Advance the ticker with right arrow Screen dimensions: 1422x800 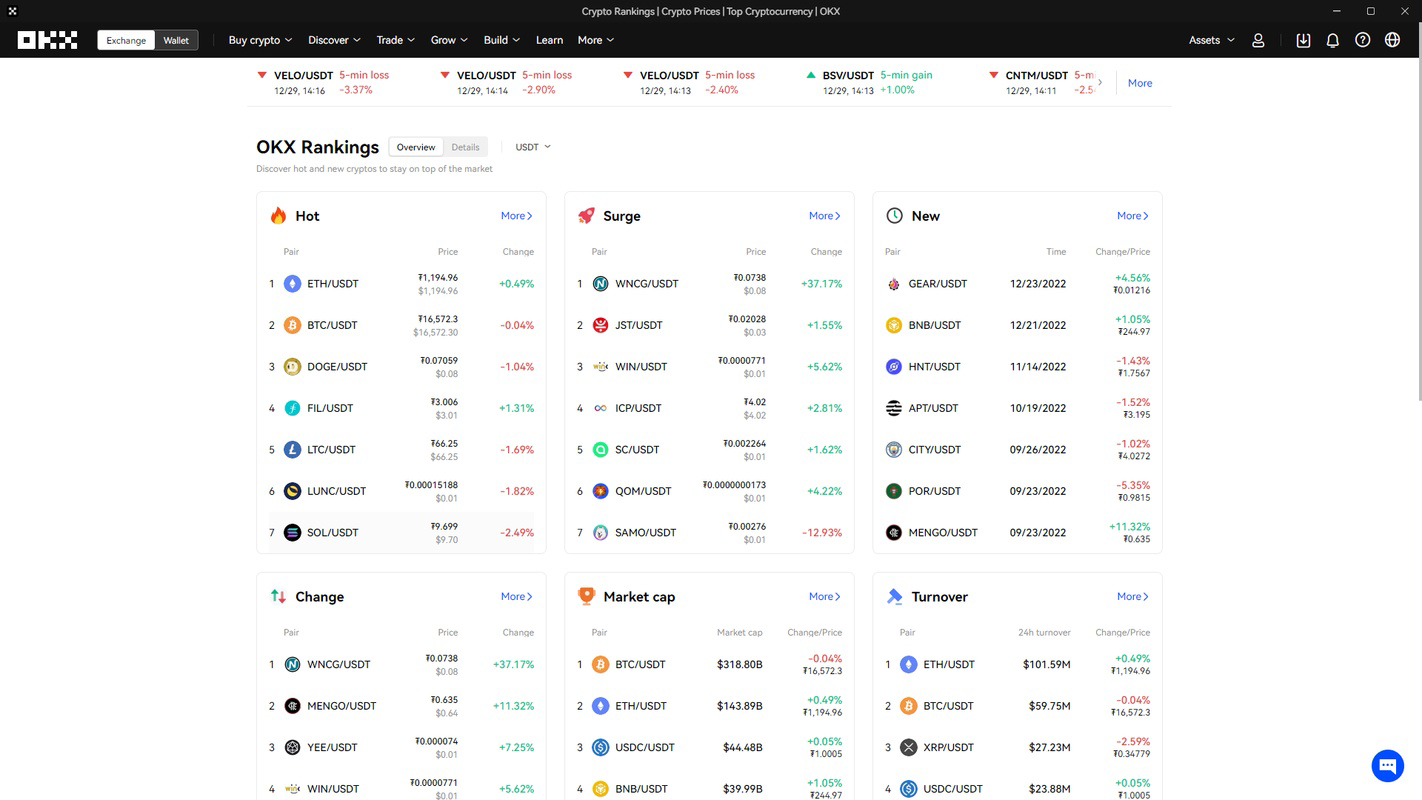coord(1100,83)
